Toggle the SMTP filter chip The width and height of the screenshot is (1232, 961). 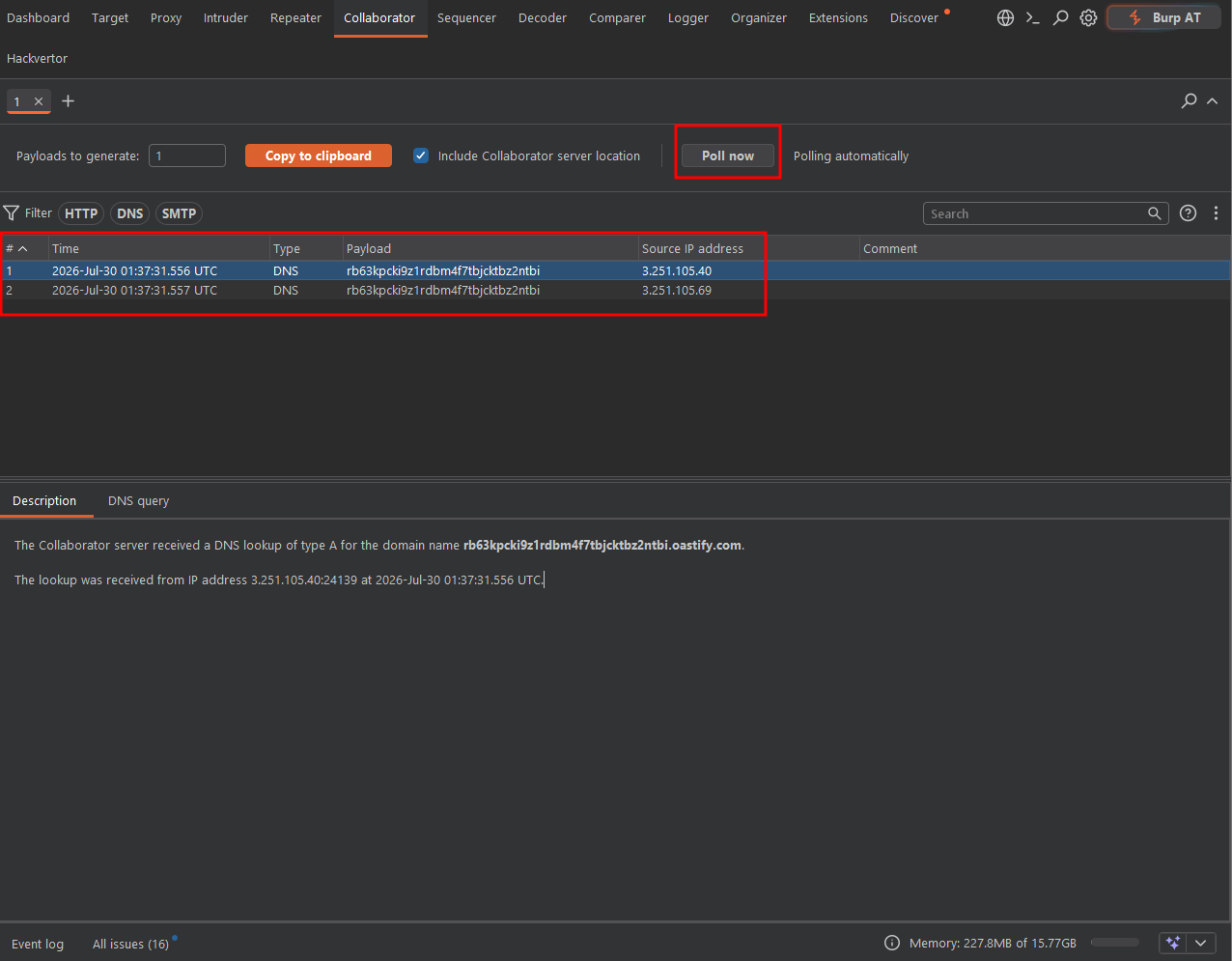(x=179, y=213)
